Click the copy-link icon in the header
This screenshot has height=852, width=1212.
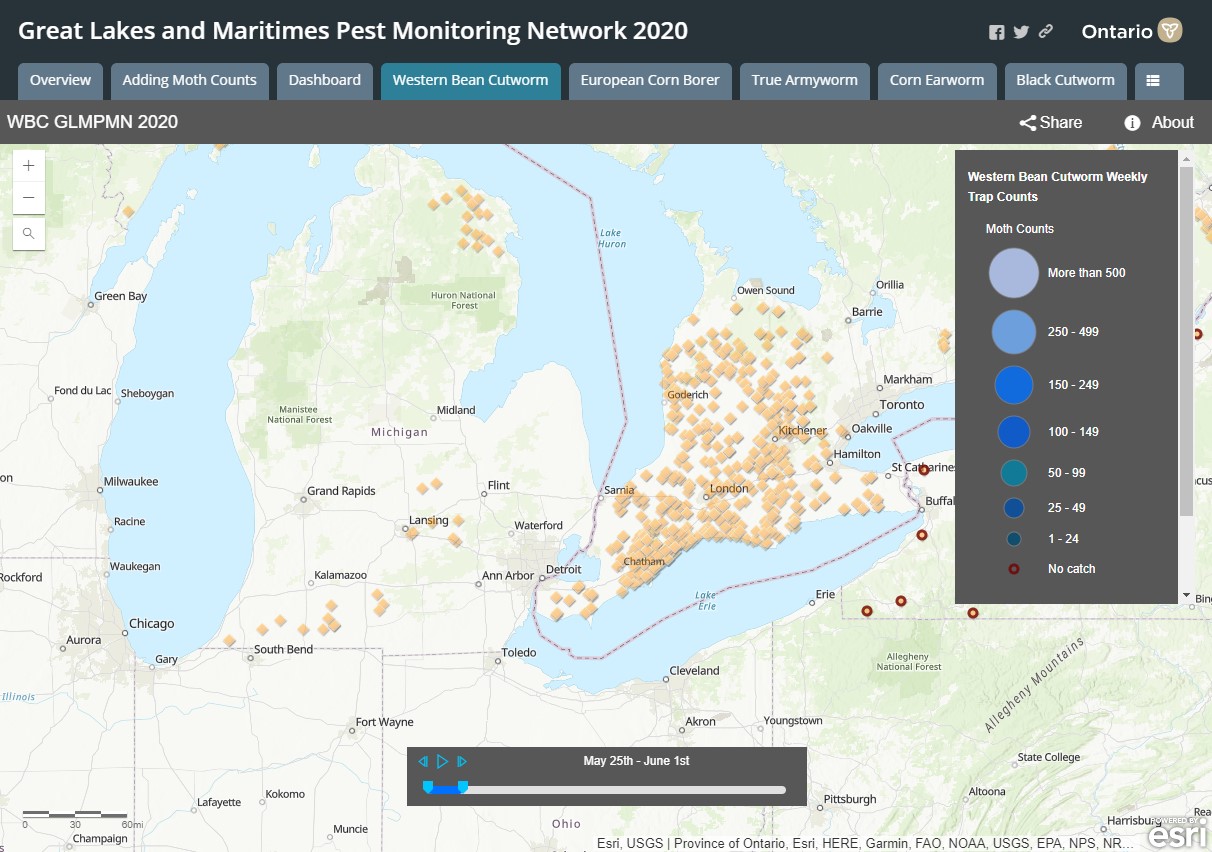[x=1044, y=32]
